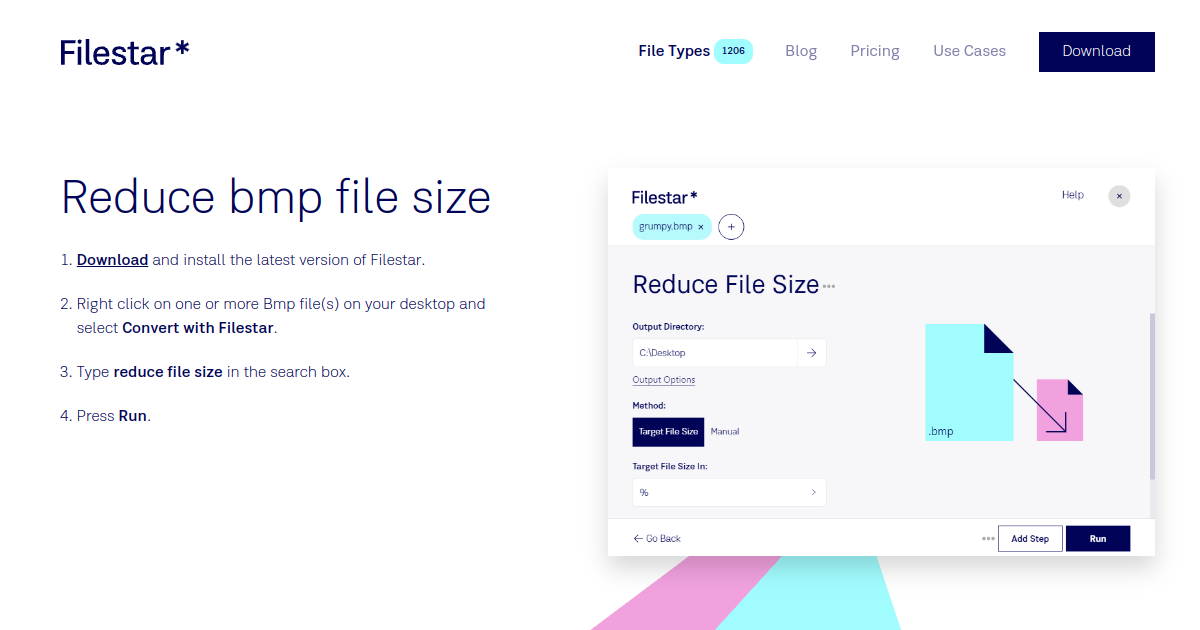Navigate to Use Cases
Image resolution: width=1200 pixels, height=630 pixels.
point(969,51)
